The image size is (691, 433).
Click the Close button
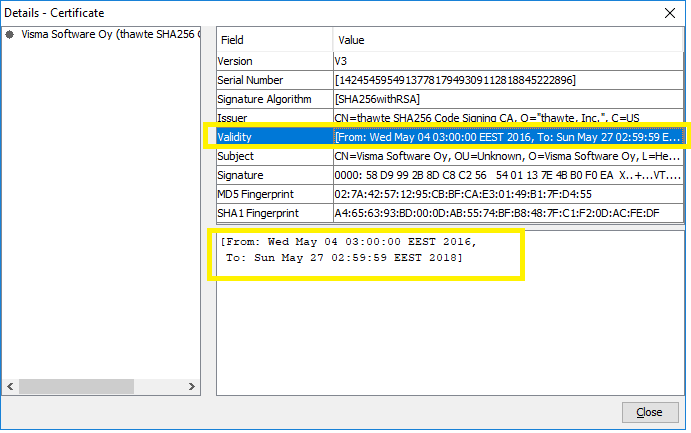pos(650,412)
